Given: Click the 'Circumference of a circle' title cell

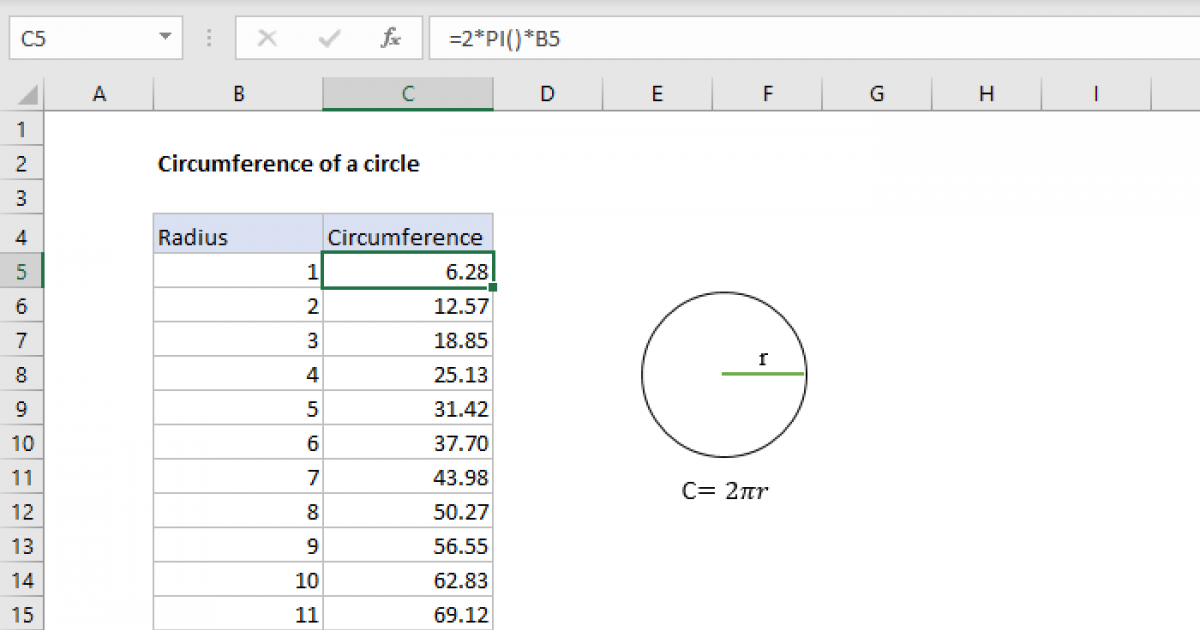Looking at the screenshot, I should (289, 164).
